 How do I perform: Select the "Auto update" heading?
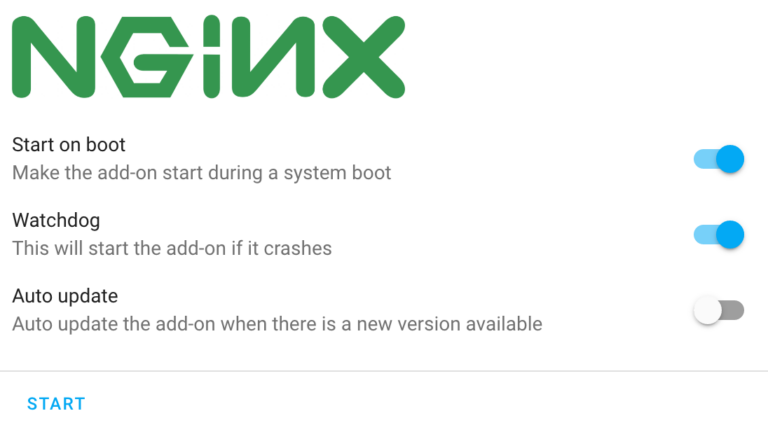(x=65, y=296)
